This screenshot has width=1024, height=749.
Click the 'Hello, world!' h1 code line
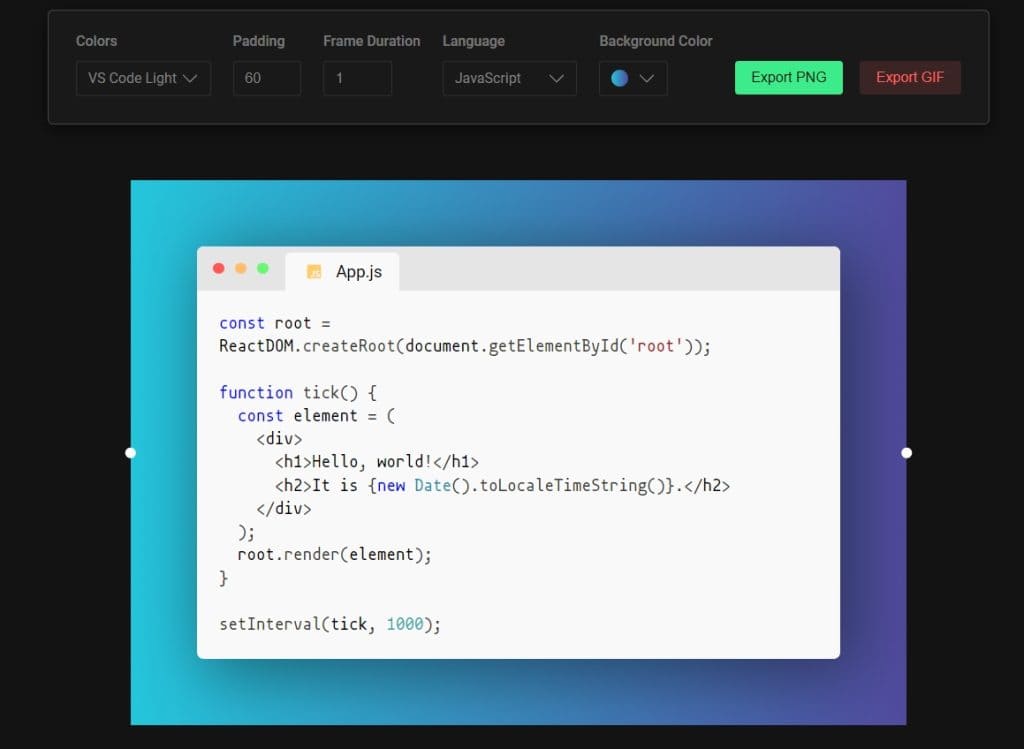(377, 462)
